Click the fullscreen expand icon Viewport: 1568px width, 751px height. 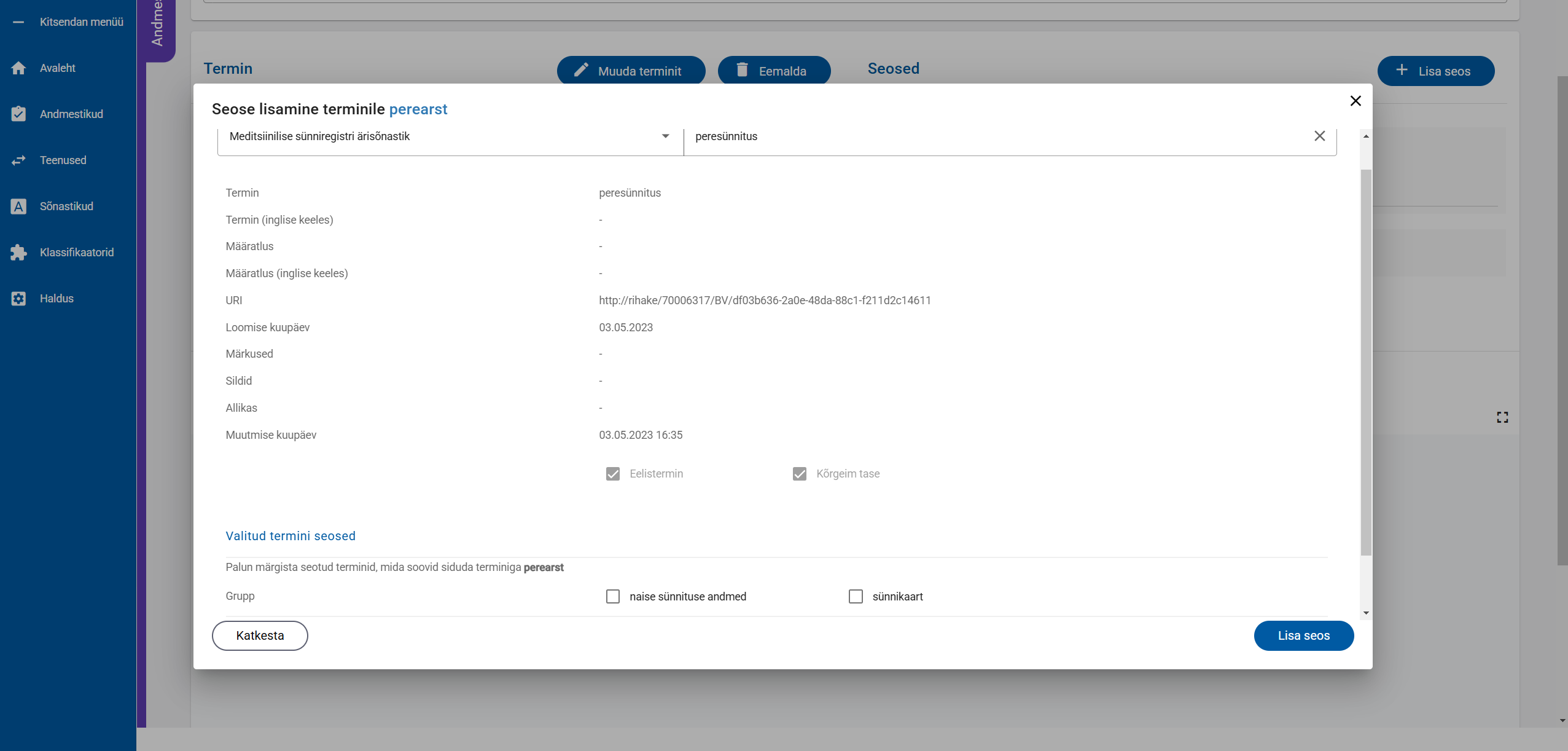pyautogui.click(x=1502, y=417)
